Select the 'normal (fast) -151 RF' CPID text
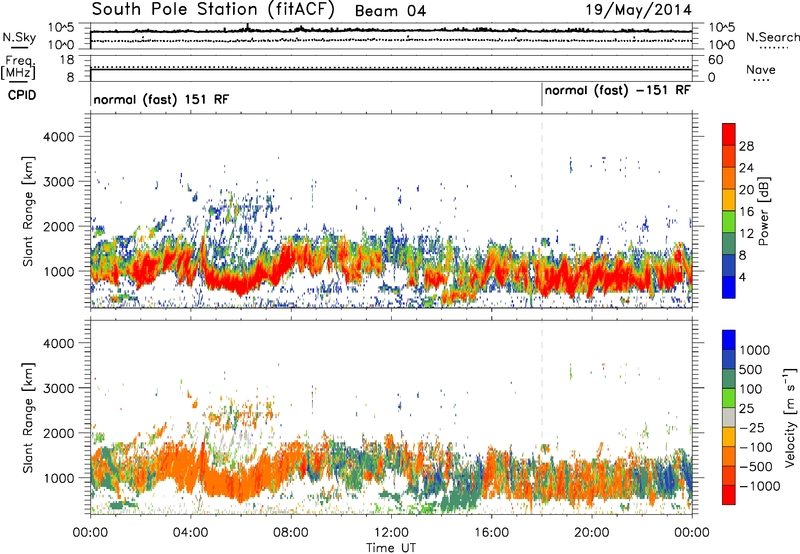800x554 pixels. coord(617,90)
